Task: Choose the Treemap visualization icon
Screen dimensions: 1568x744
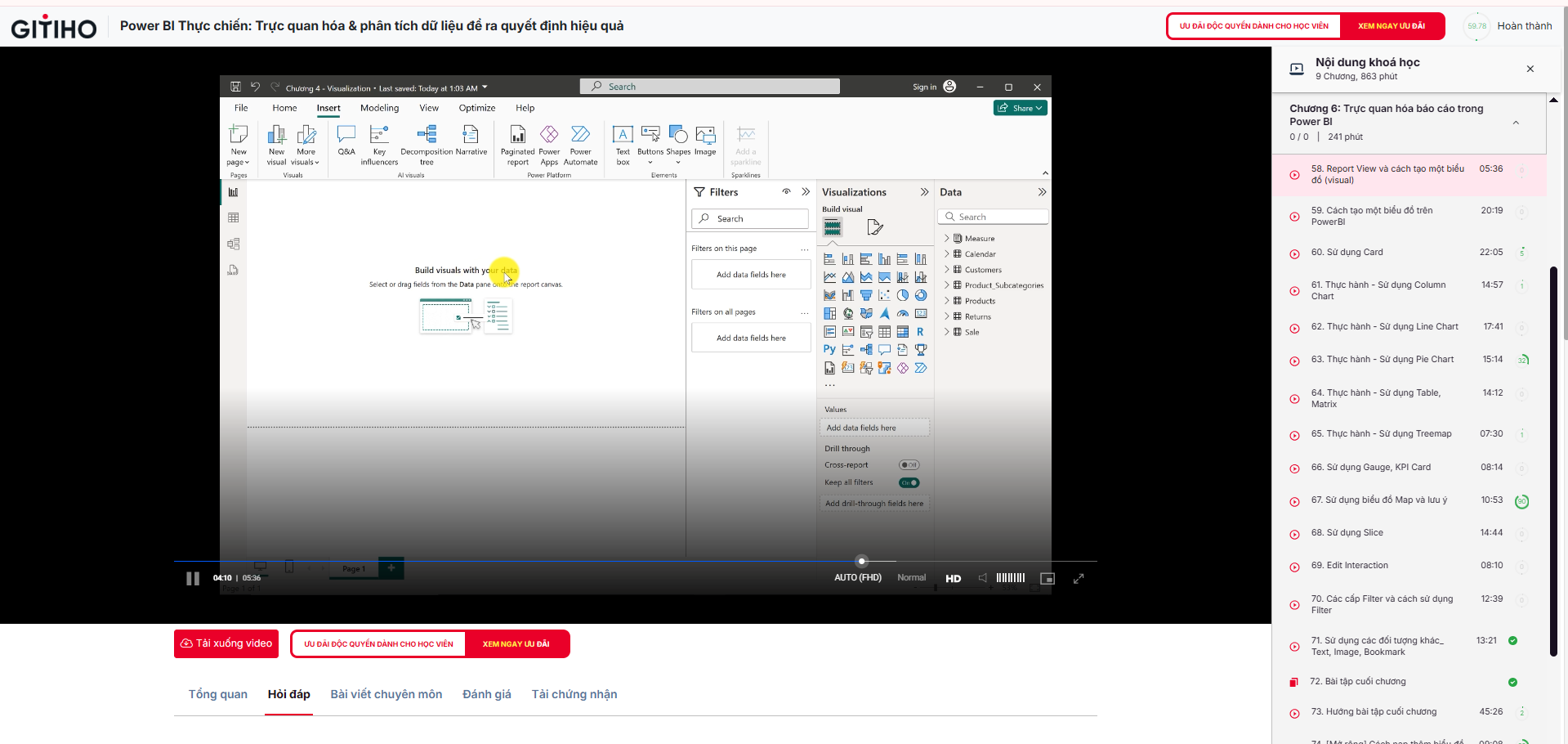Action: tap(830, 313)
